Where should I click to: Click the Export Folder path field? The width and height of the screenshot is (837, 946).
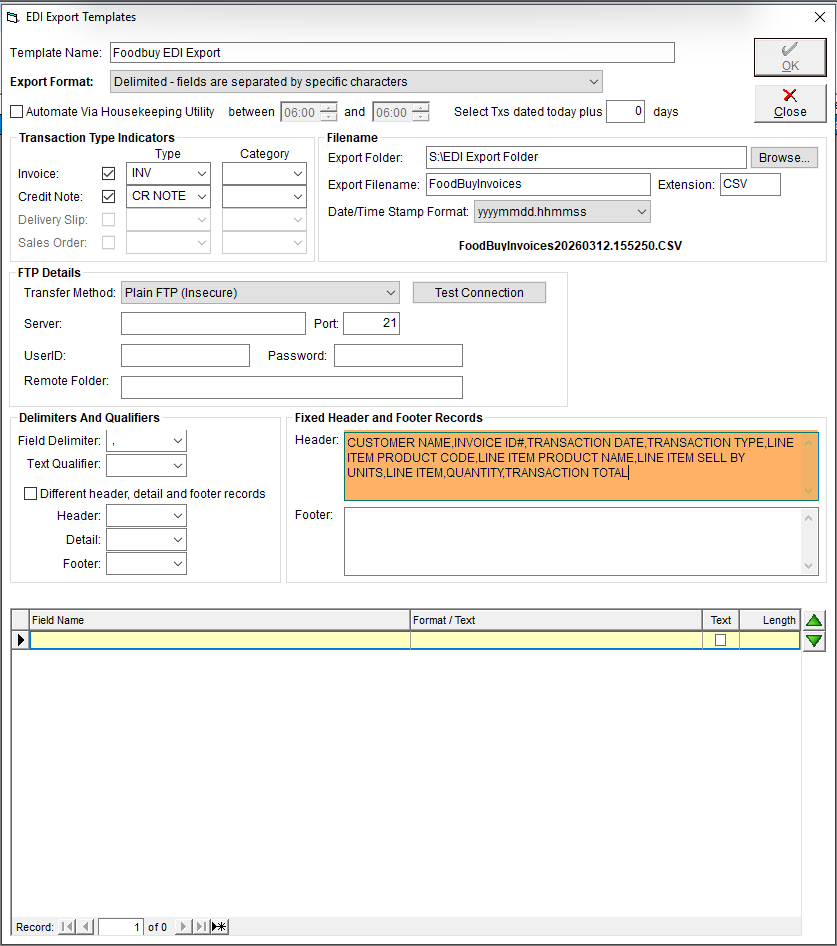(586, 157)
